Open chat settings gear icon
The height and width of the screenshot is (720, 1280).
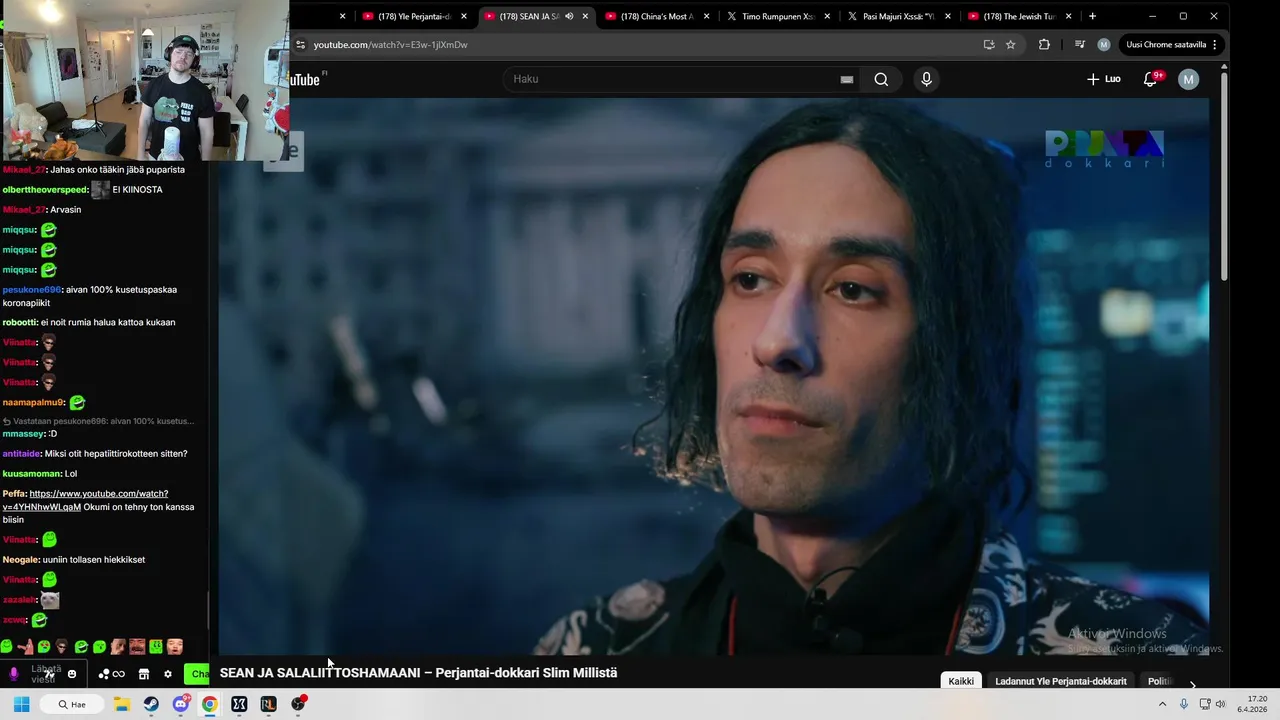tap(167, 674)
